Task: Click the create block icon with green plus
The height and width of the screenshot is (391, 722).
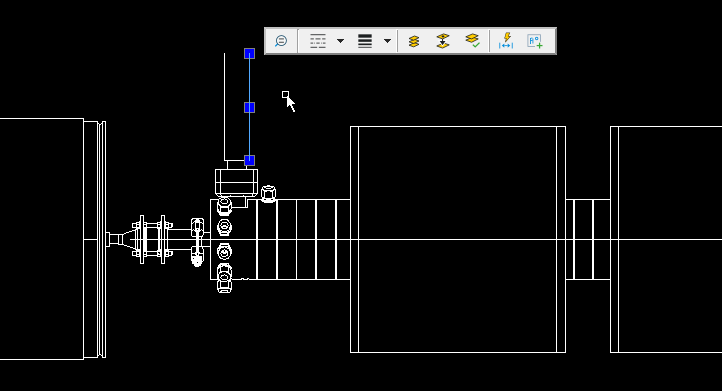Action: [535, 41]
